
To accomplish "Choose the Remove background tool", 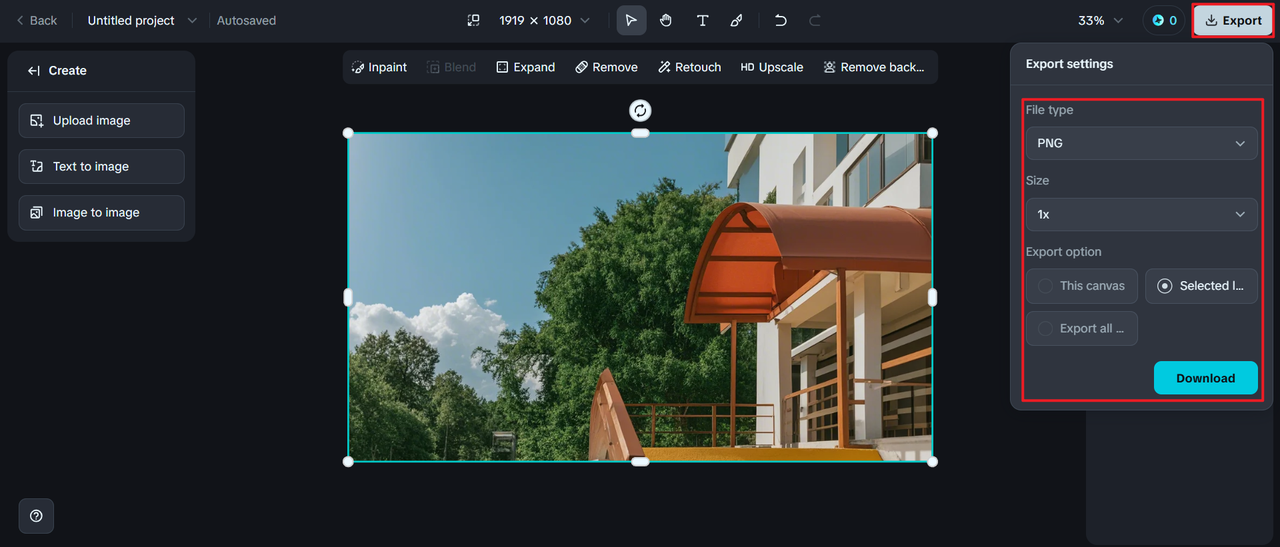I will [x=873, y=67].
